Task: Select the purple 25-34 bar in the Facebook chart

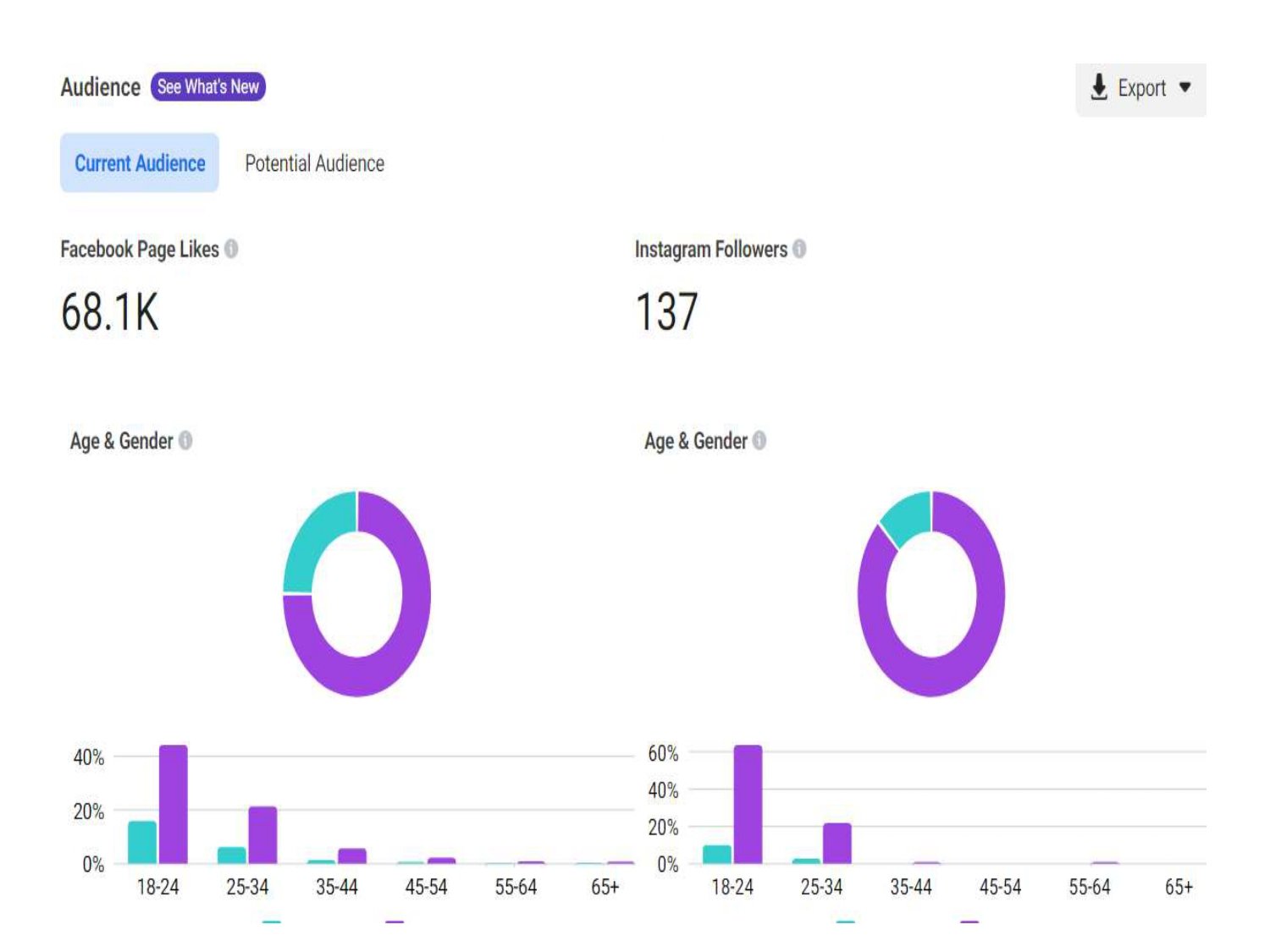Action: [x=262, y=834]
